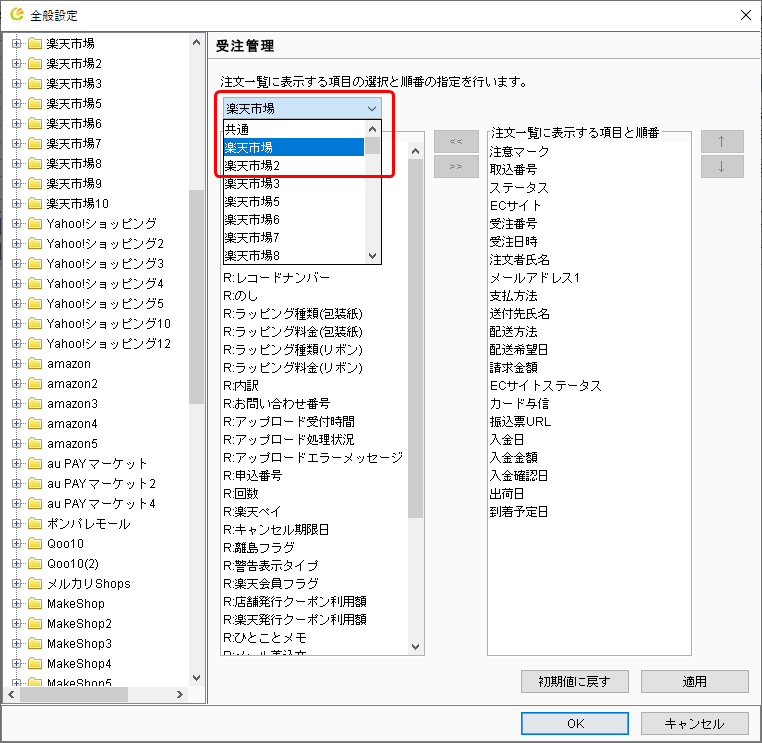Image resolution: width=762 pixels, height=743 pixels.
Task: Click the キャンセル button
Action: click(x=694, y=724)
